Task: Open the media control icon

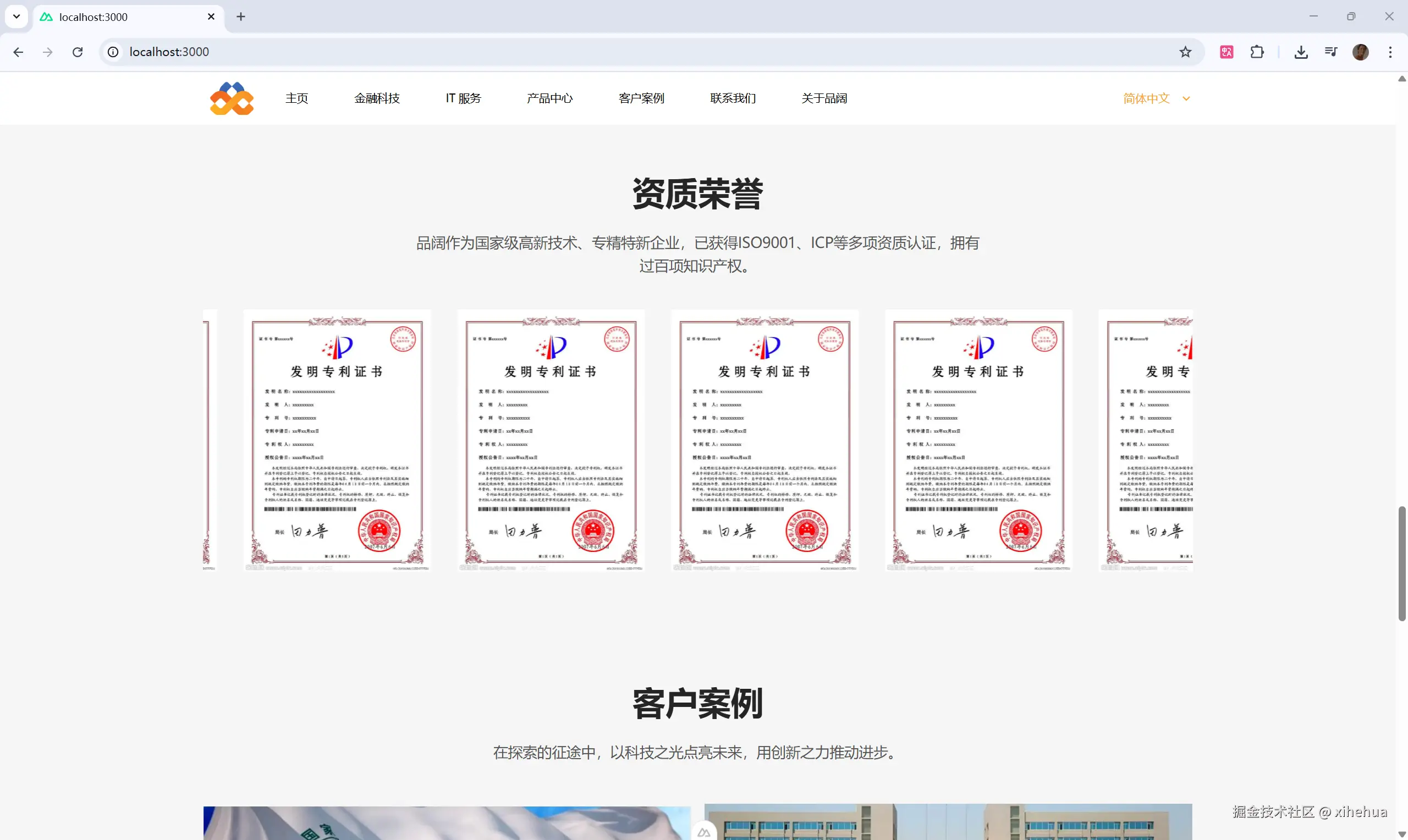Action: [x=1330, y=52]
